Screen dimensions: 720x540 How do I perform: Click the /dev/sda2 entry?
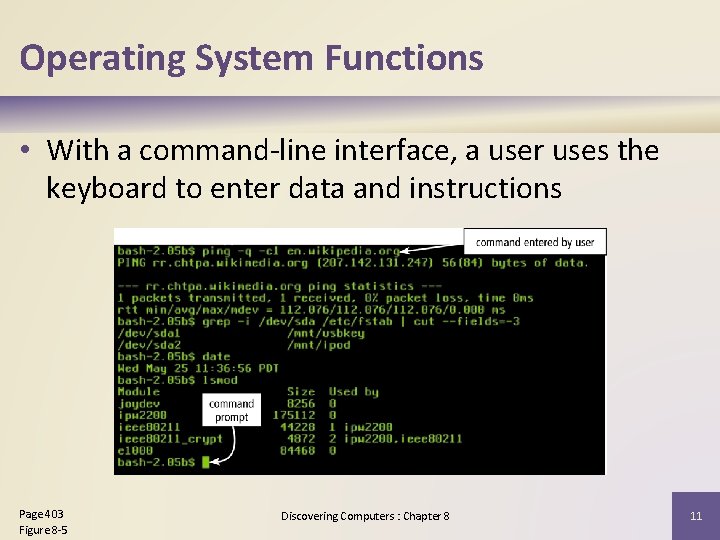(x=149, y=345)
